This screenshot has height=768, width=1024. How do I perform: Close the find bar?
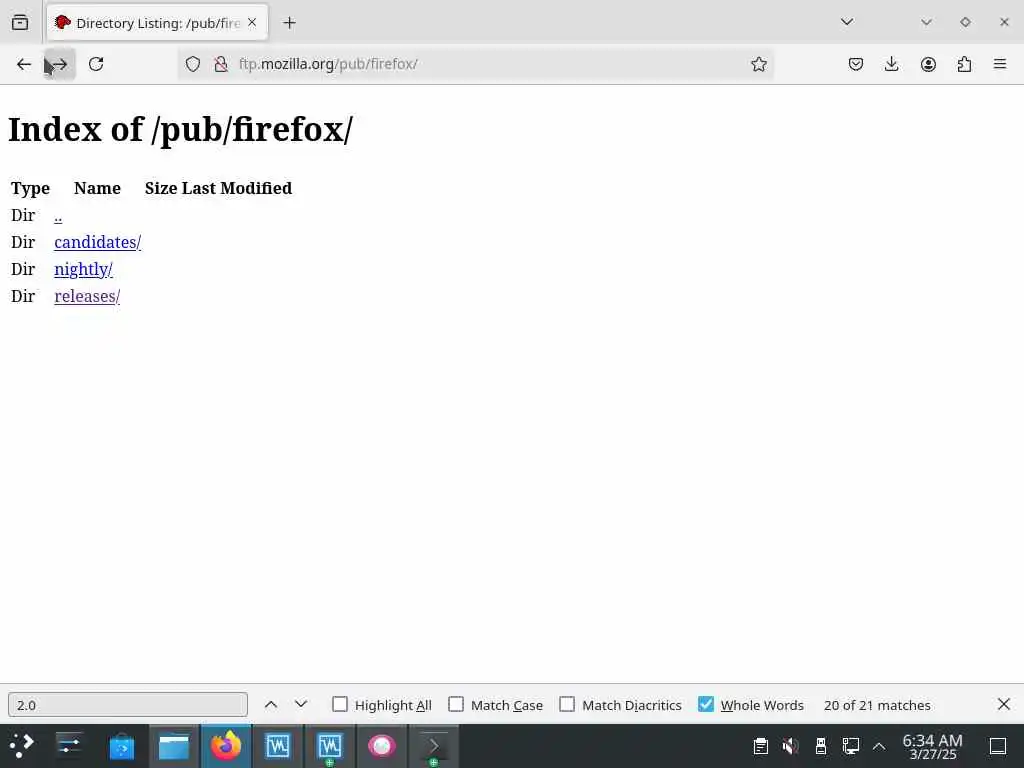tap(1004, 704)
